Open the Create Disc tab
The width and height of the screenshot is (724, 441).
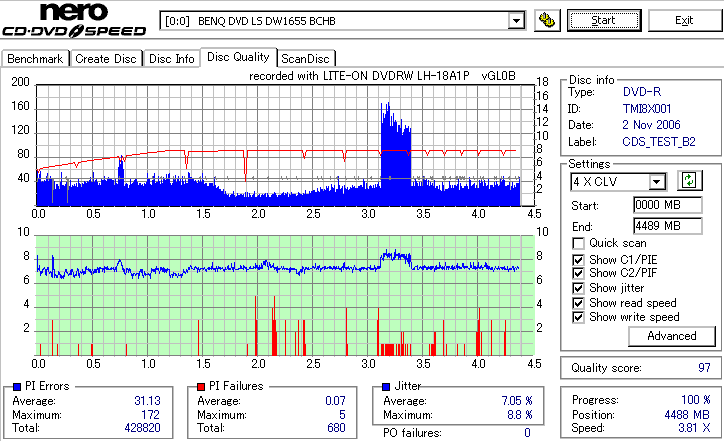(106, 59)
